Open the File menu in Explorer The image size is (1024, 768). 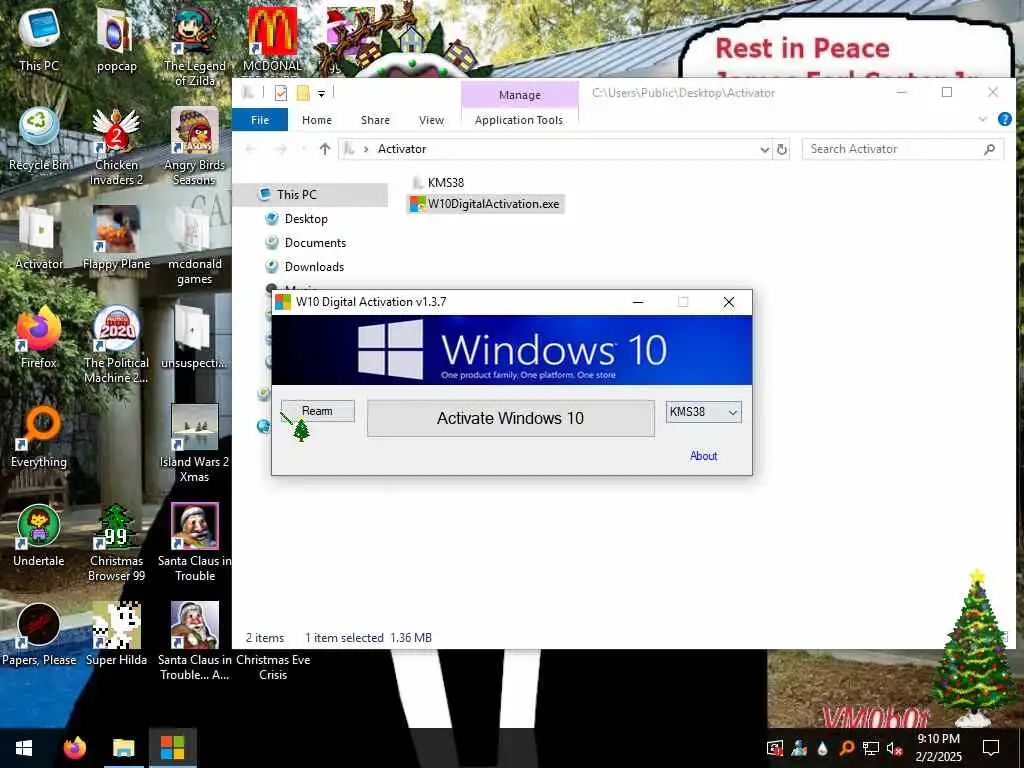260,120
